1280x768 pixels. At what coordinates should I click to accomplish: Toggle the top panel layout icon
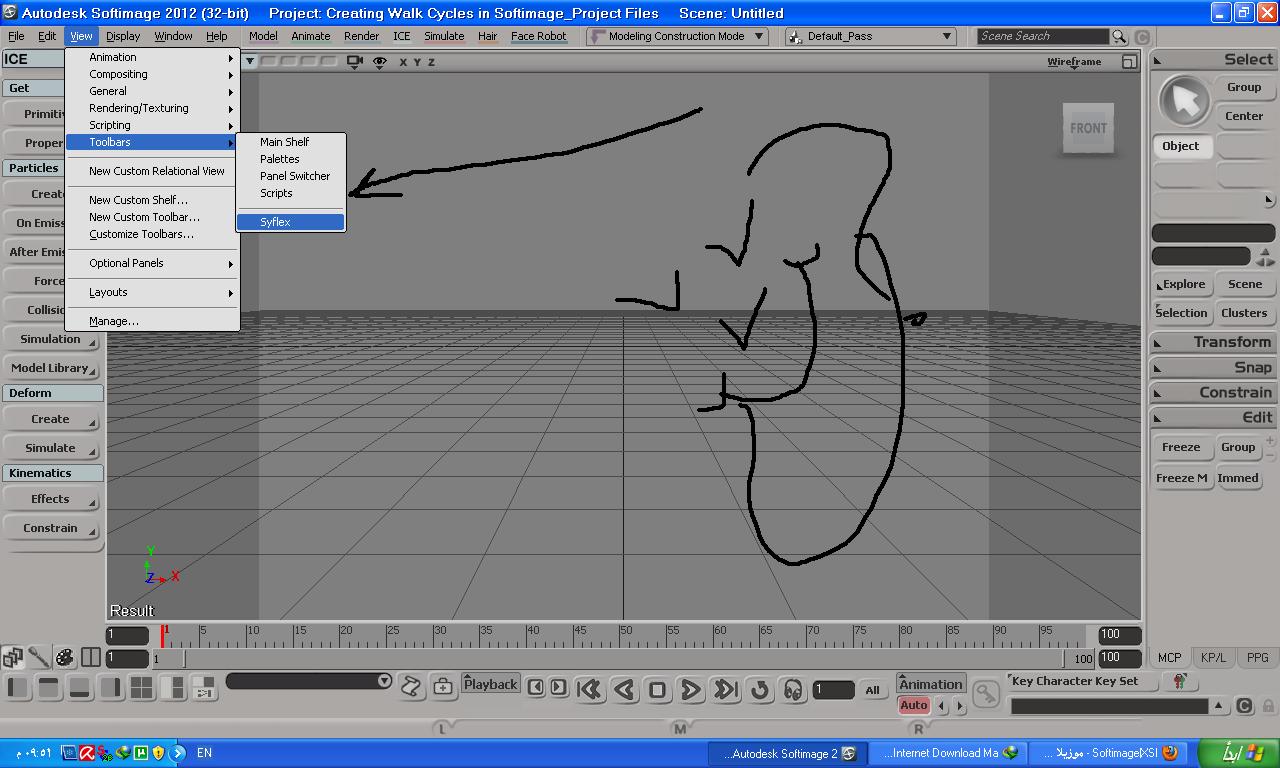pos(49,687)
